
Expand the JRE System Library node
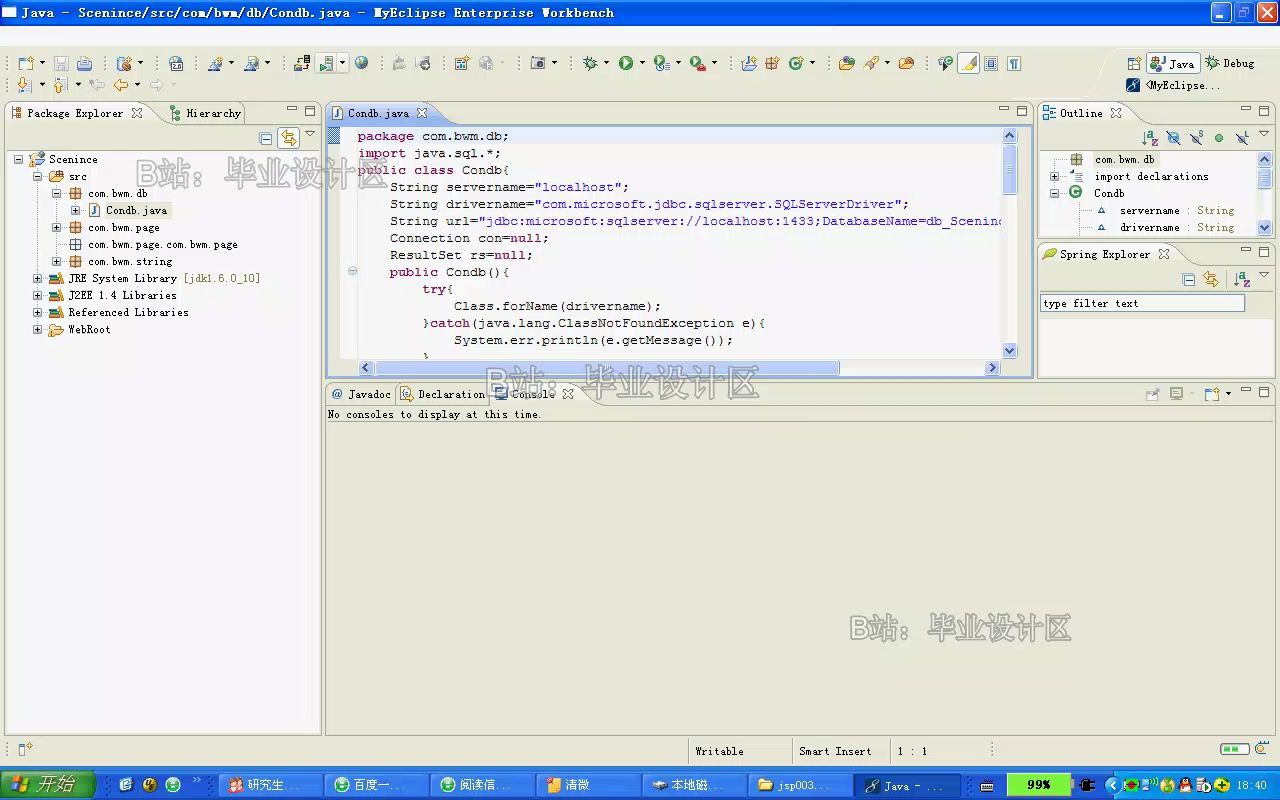38,278
